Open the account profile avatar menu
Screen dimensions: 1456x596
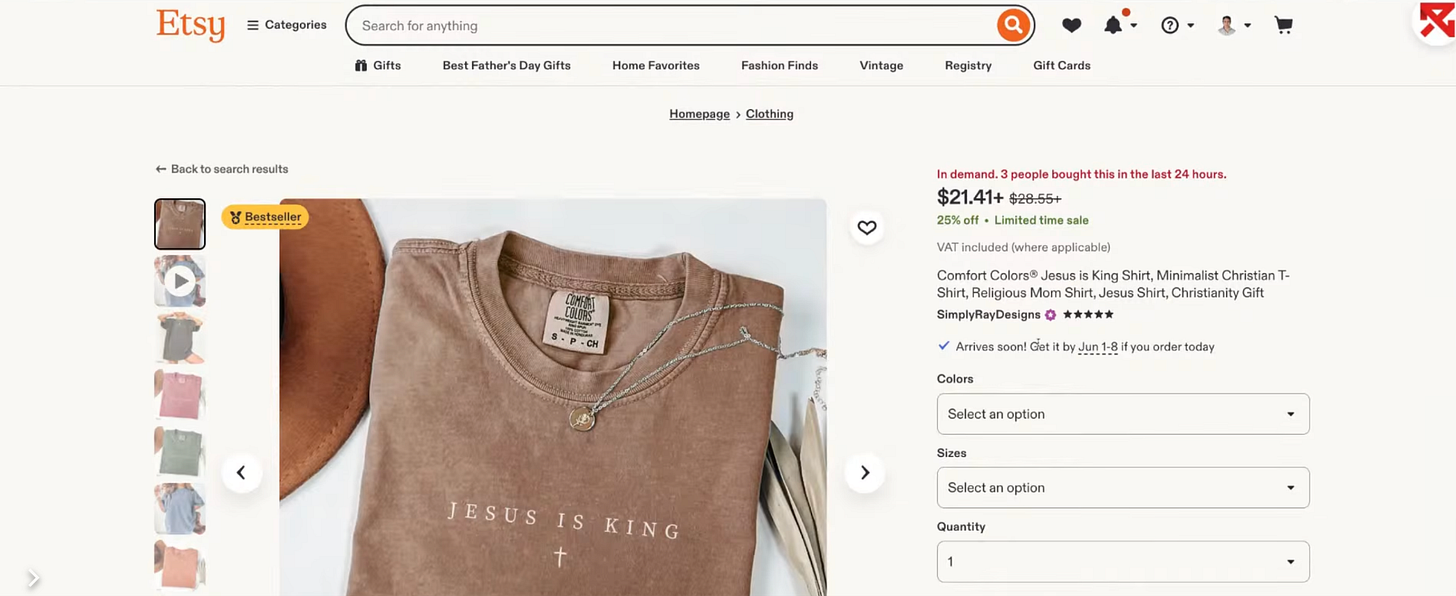click(1234, 26)
